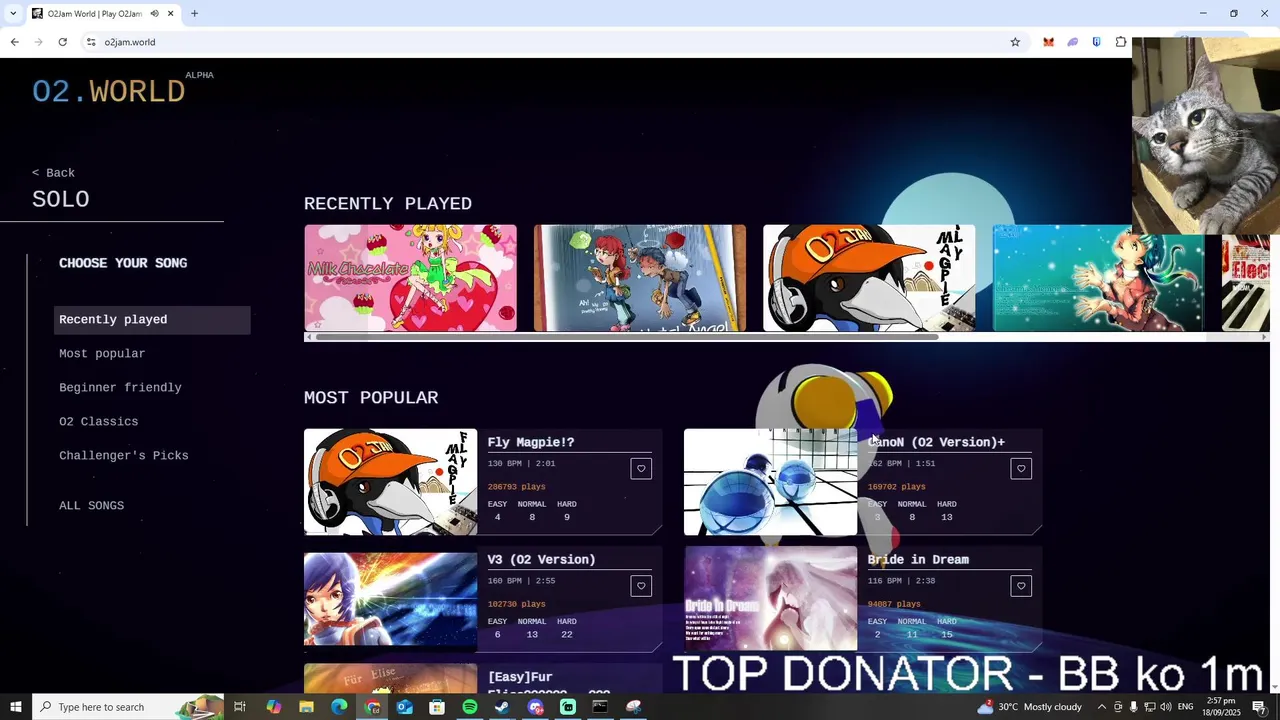
Task: Open Microsoft Store from the taskbar
Action: tap(437, 707)
